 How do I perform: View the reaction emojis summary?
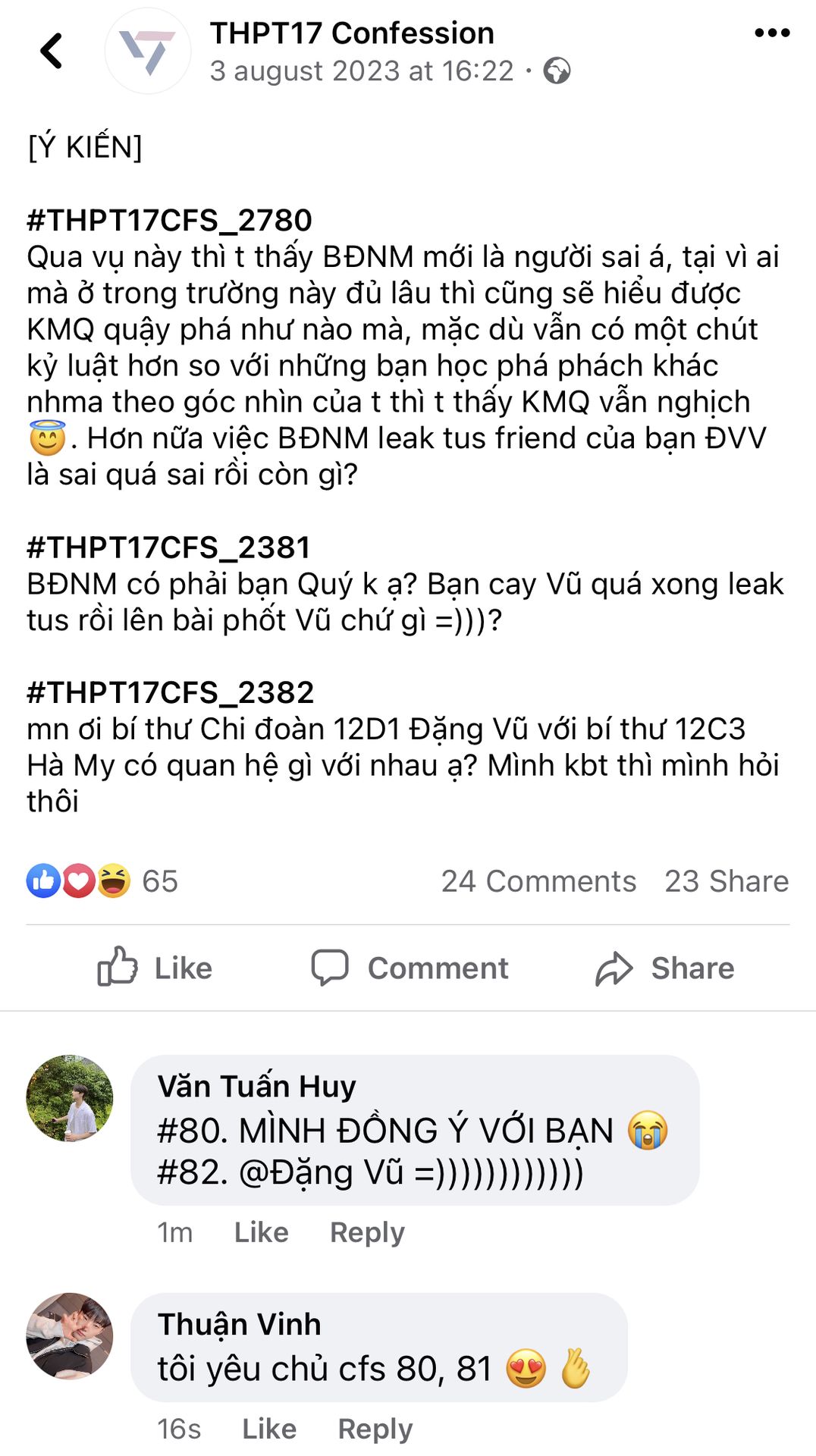(x=79, y=881)
